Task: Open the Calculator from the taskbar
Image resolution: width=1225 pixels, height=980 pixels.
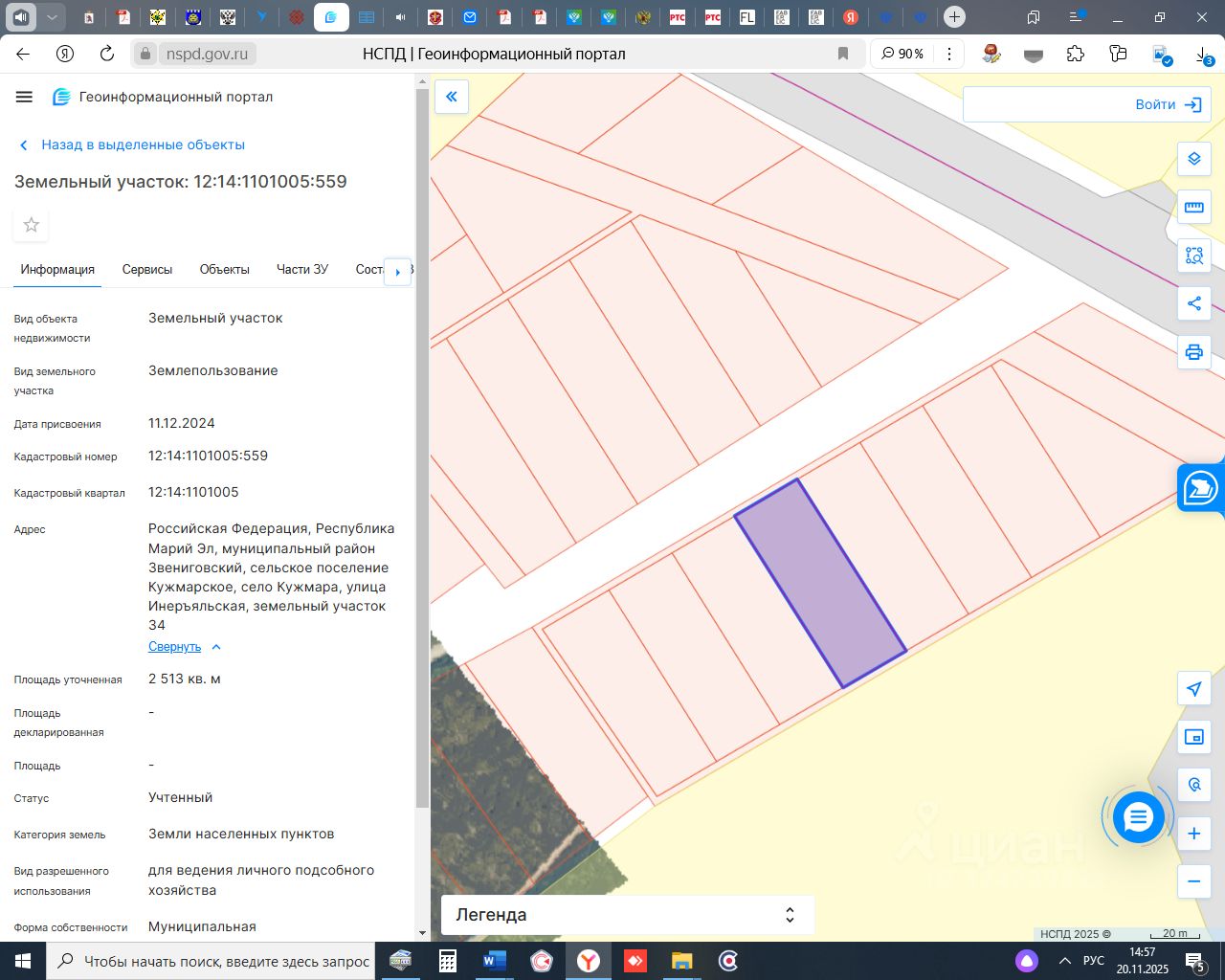Action: point(447,961)
